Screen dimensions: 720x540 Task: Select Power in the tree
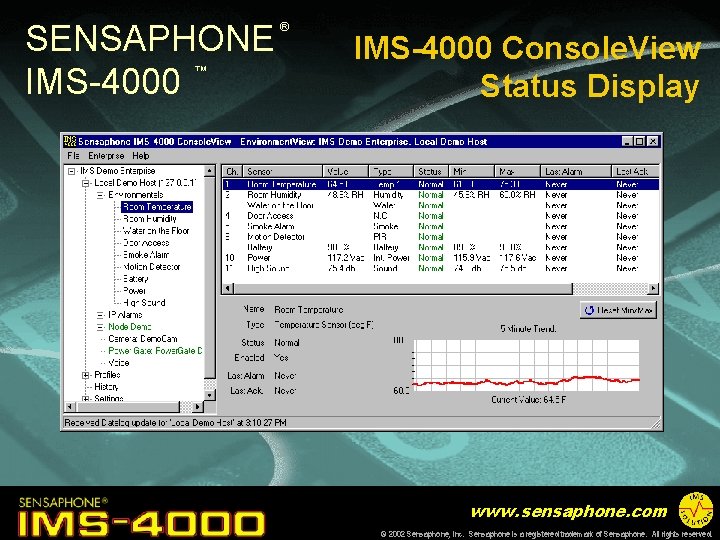(134, 291)
